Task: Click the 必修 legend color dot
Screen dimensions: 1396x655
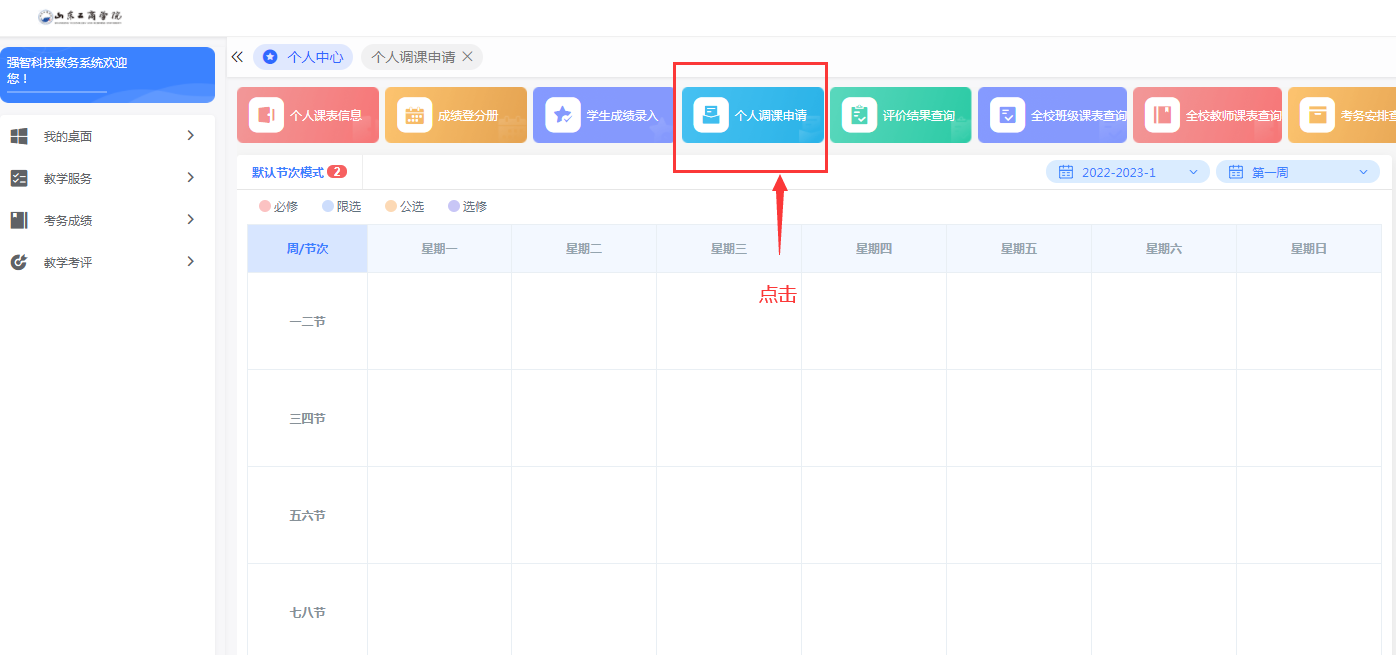Action: [x=265, y=207]
